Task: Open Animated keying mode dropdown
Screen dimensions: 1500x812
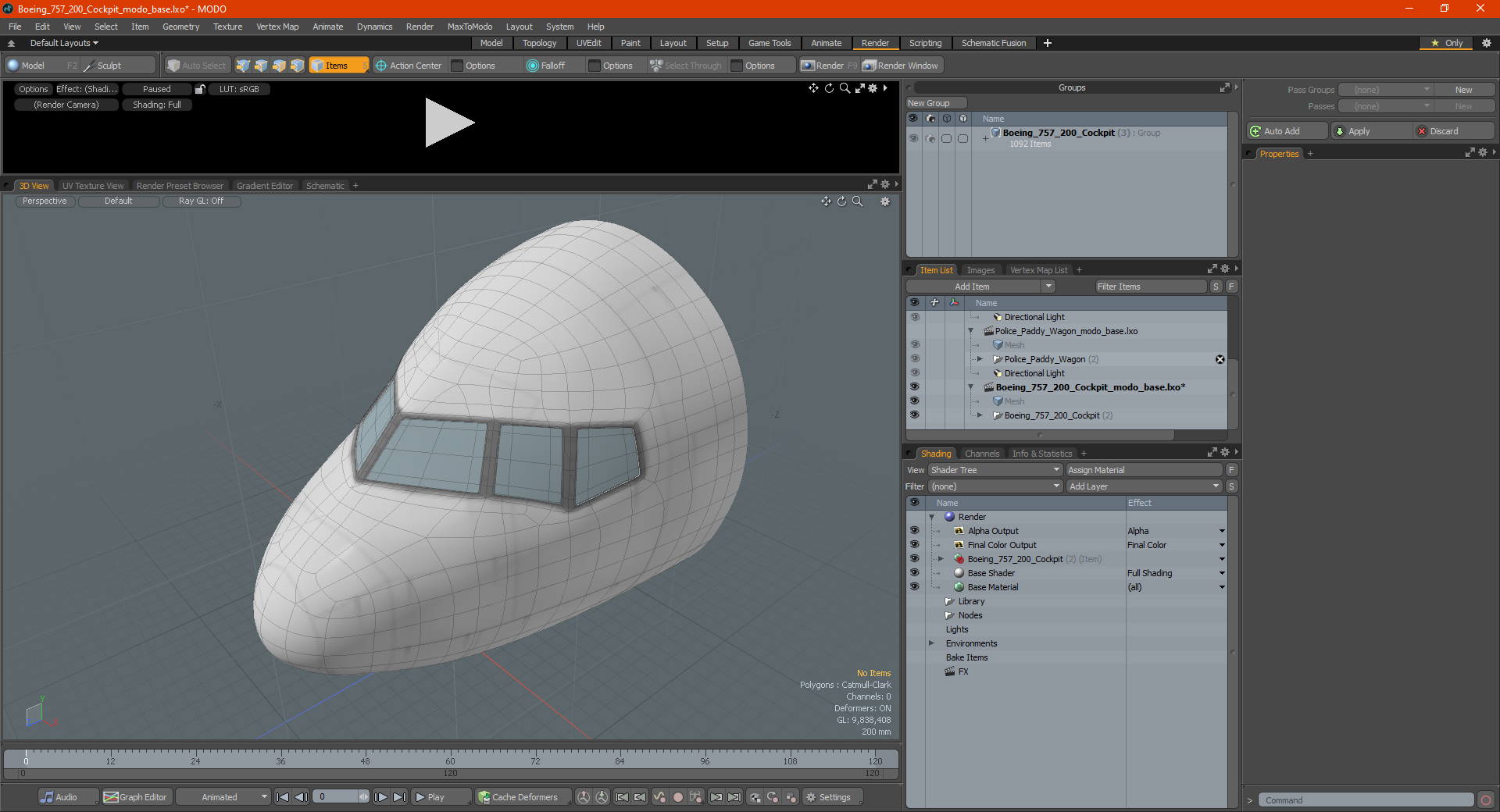Action: pyautogui.click(x=223, y=797)
